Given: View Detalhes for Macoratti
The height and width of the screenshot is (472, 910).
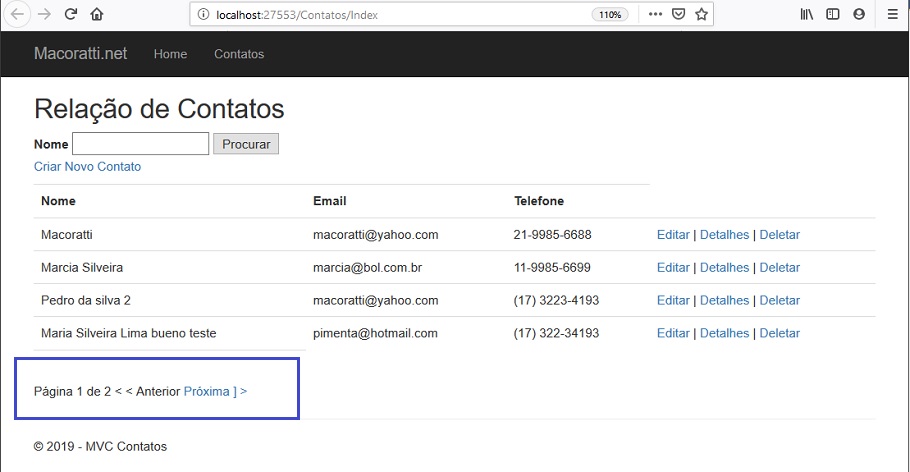Looking at the screenshot, I should click(724, 235).
